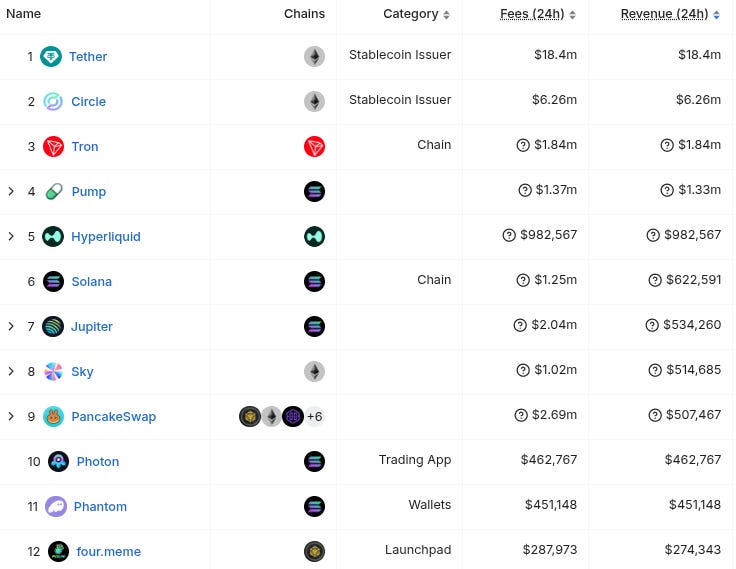
Task: Click the Ethereum chain icon in Tether row
Action: pos(314,57)
